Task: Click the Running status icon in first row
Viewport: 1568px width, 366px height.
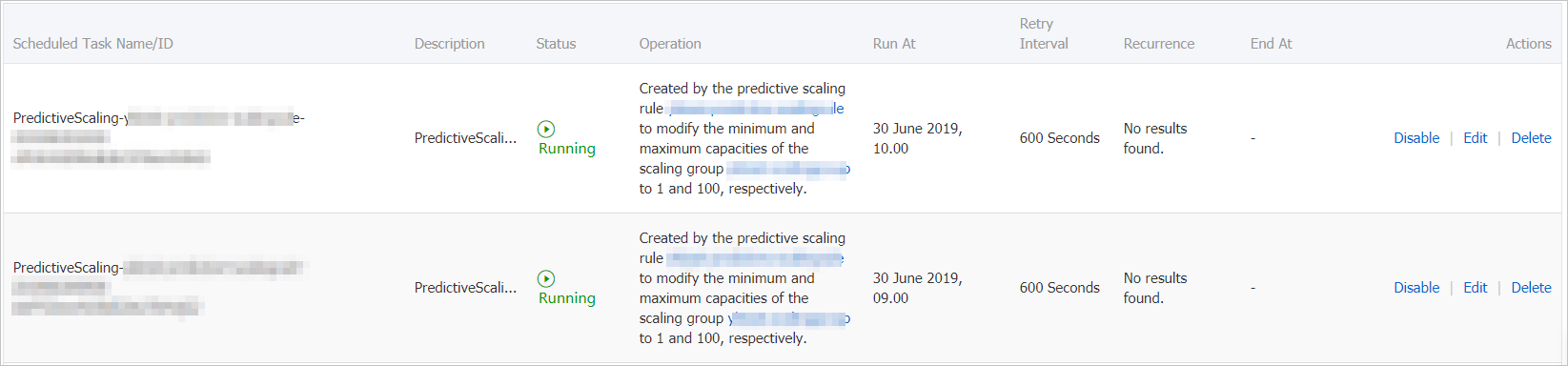Action: 546,129
